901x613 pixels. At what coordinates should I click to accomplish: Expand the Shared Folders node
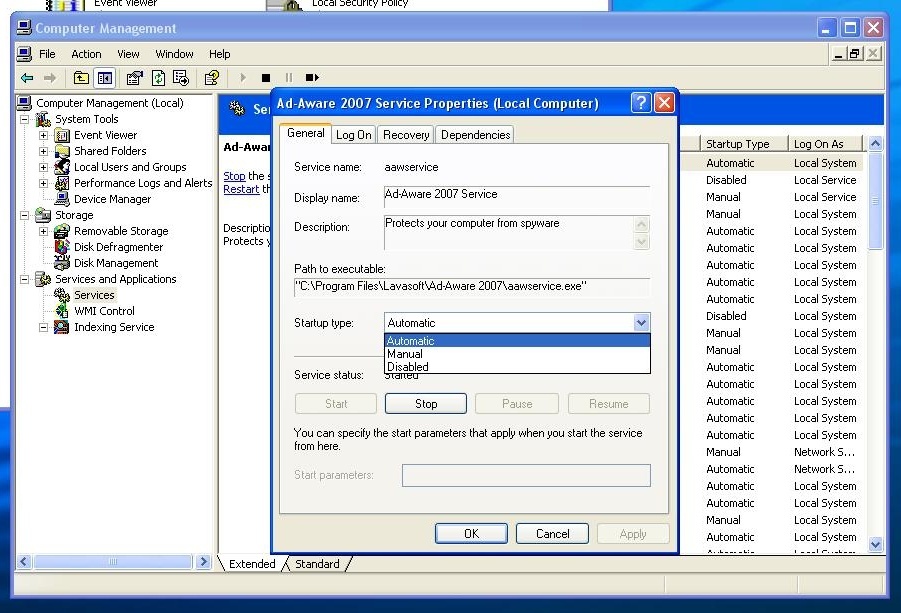(44, 152)
